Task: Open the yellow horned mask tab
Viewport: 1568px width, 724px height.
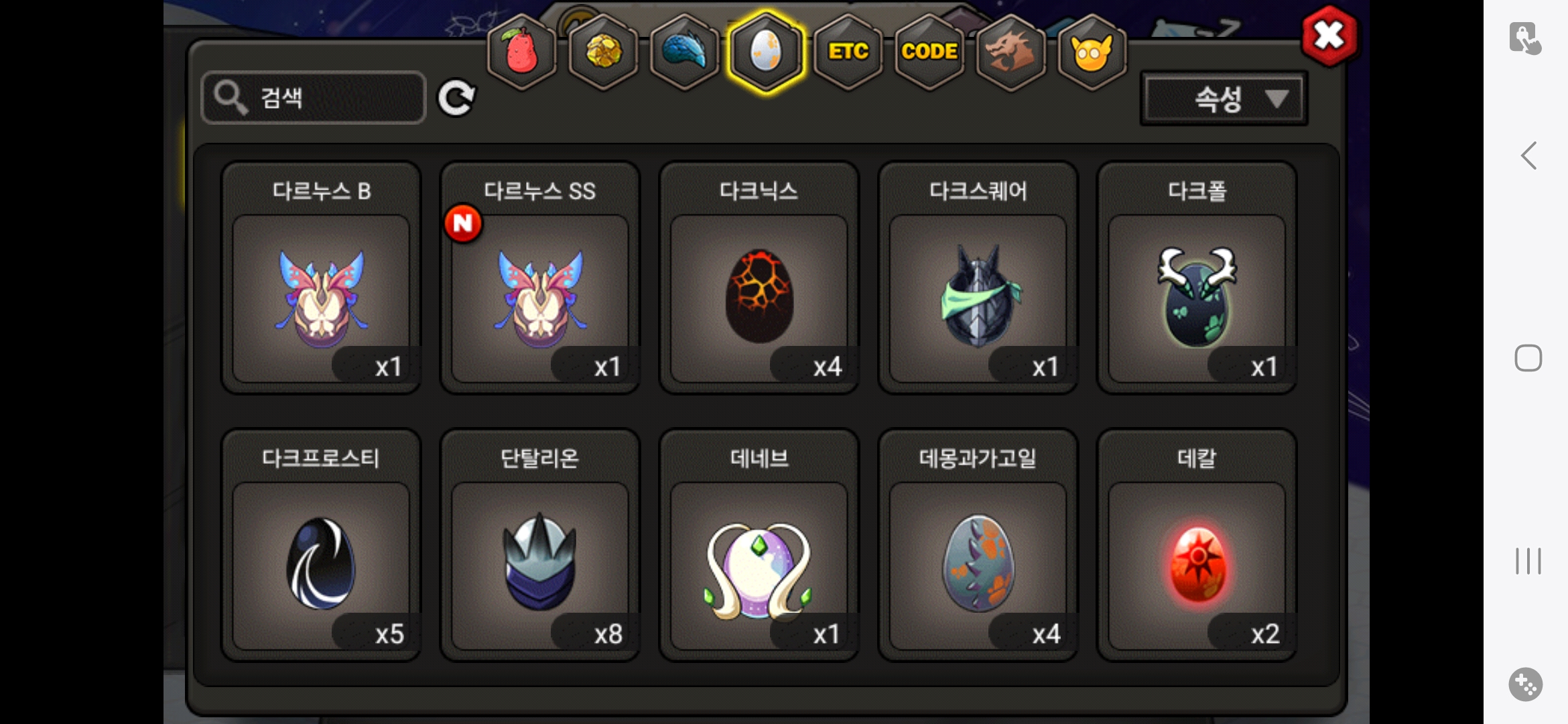Action: coord(1092,52)
